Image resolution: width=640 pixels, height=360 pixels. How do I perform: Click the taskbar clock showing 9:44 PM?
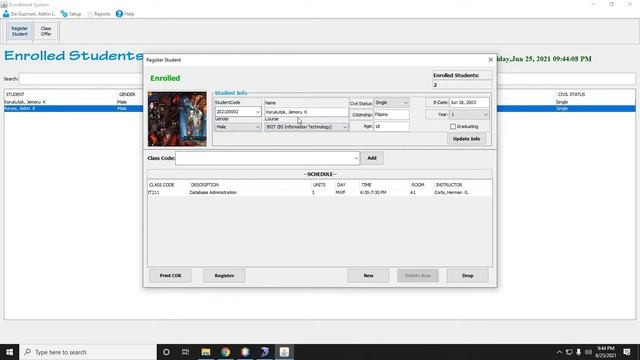coord(606,352)
